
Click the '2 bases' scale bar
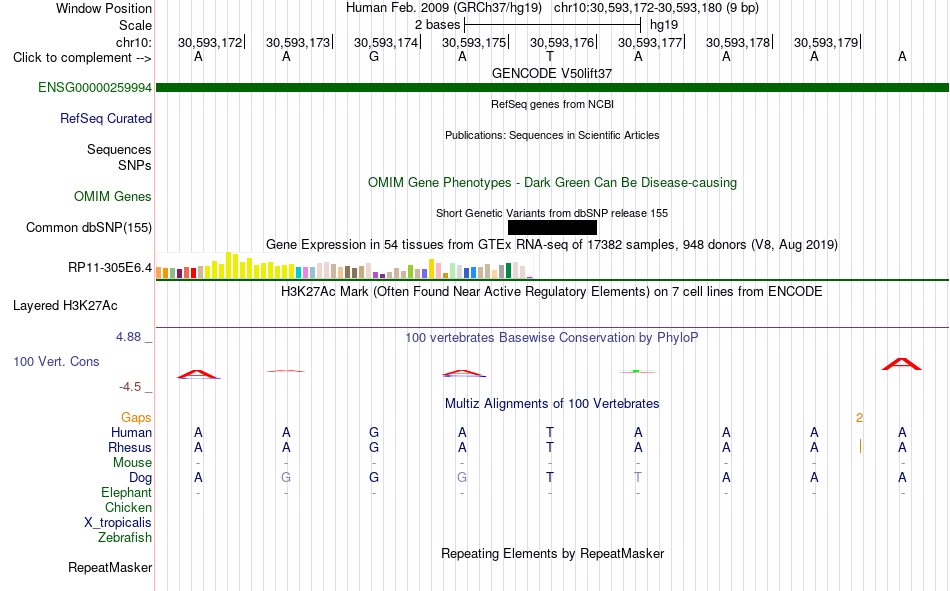click(x=552, y=25)
